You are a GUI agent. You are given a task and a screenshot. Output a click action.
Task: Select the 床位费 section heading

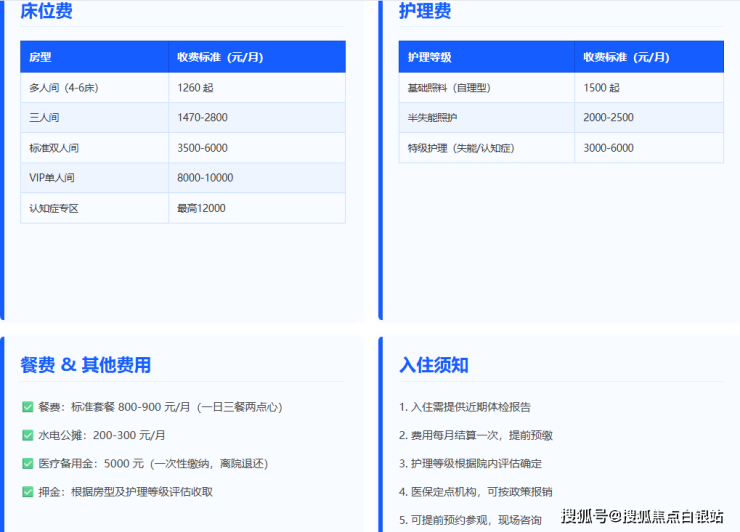pyautogui.click(x=46, y=11)
